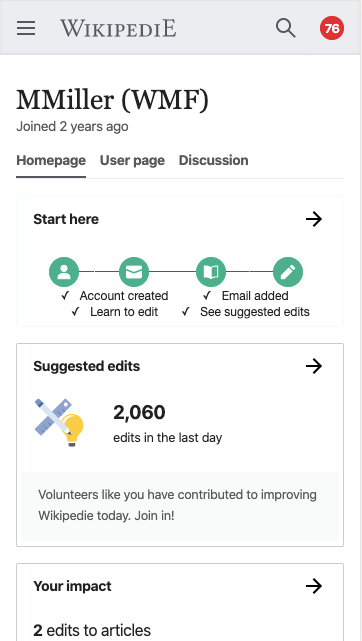The image size is (362, 641).
Task: Open the Your impact heading
Action: 72,586
